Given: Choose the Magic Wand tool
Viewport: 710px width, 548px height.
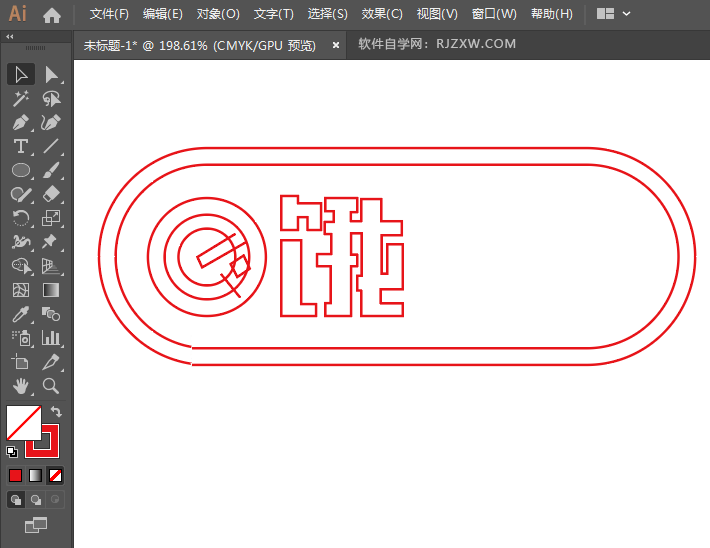Looking at the screenshot, I should [21, 99].
